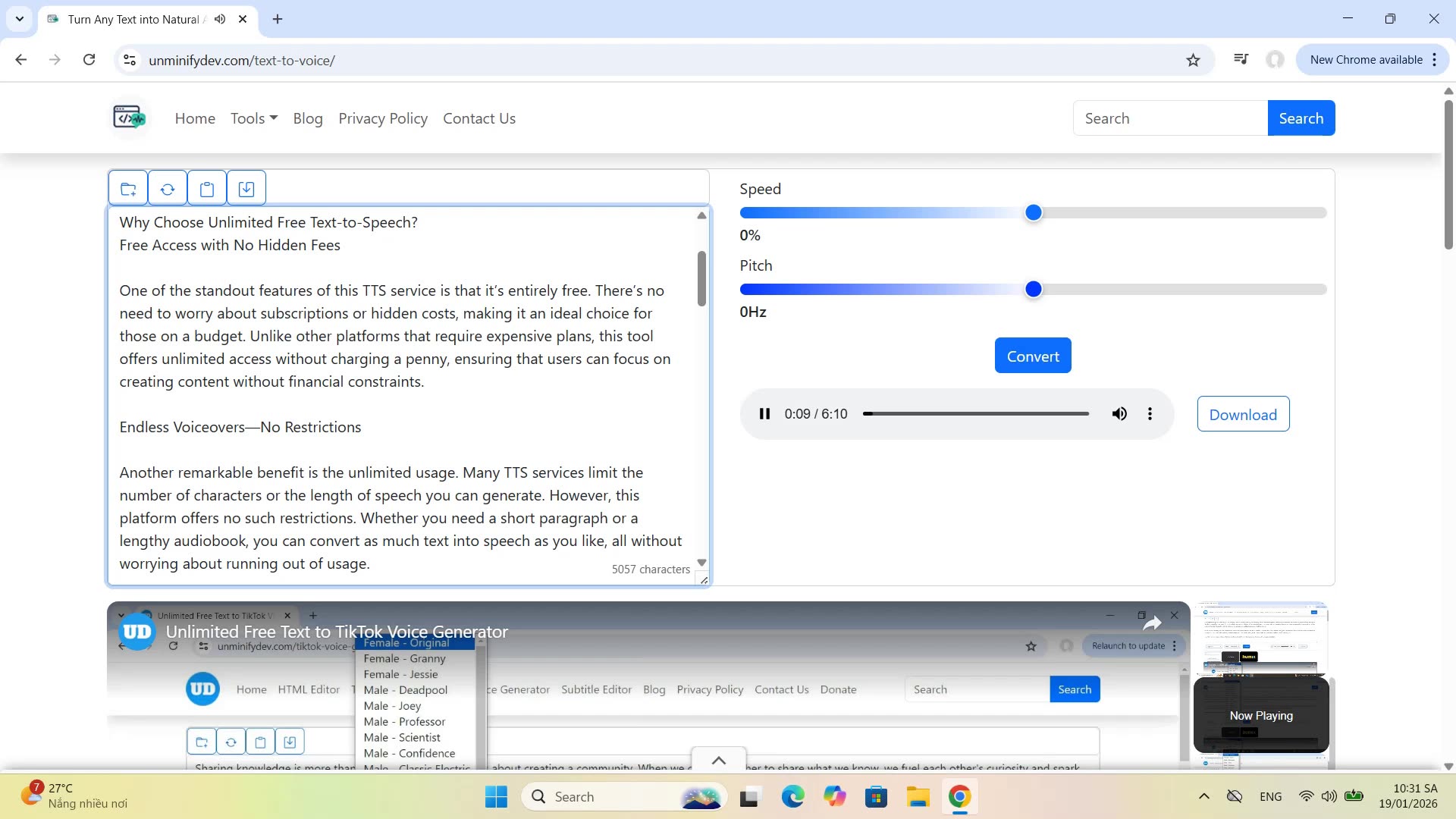
Task: Click inside the site Search input field
Action: 1170,118
